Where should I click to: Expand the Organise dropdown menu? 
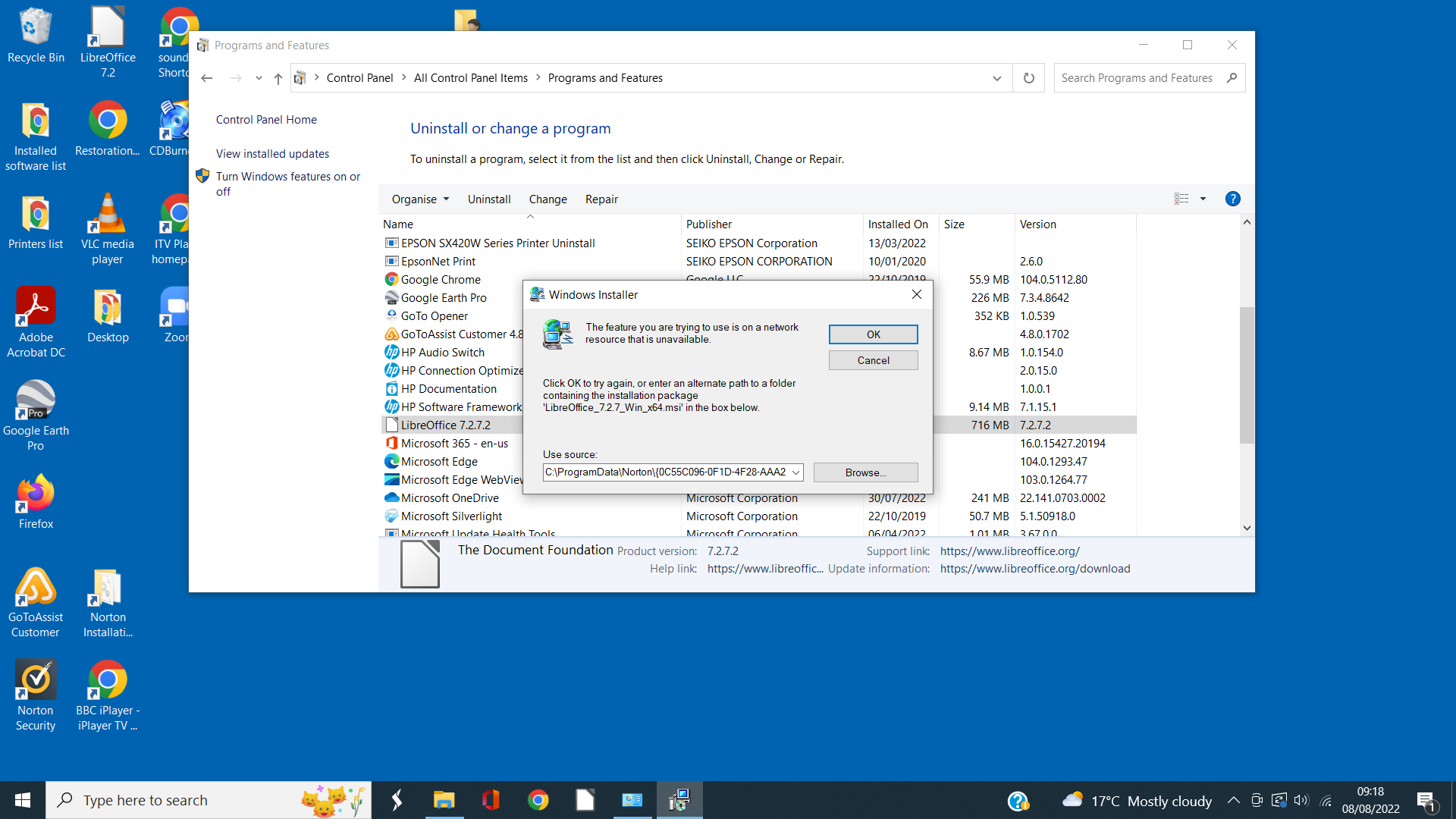click(421, 199)
